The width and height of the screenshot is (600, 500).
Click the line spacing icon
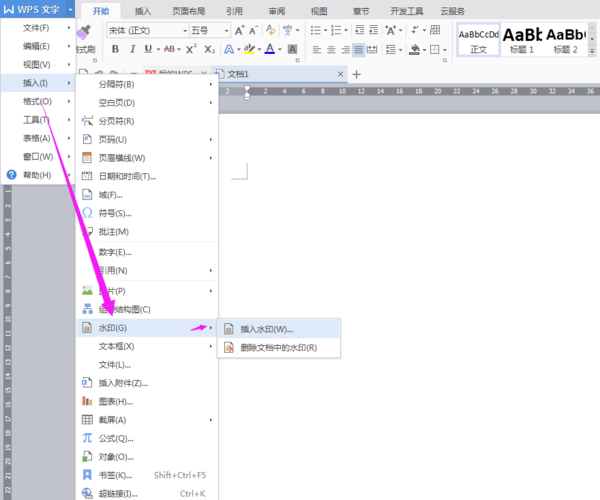pyautogui.click(x=391, y=50)
